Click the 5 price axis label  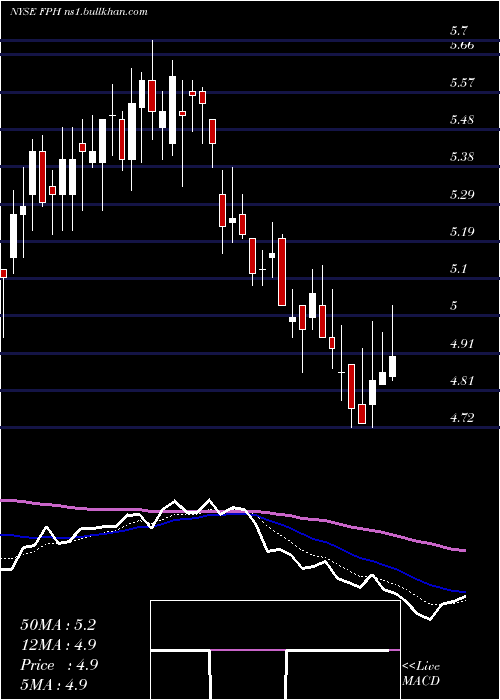(x=454, y=306)
